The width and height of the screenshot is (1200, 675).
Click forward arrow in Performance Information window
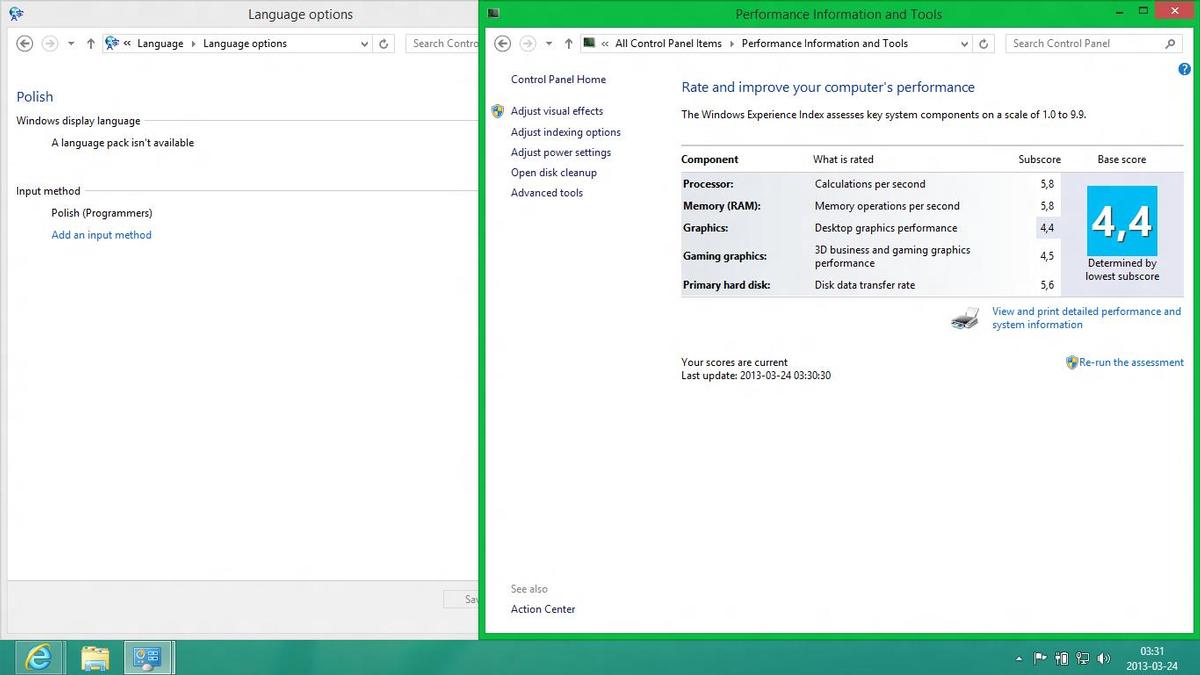(x=528, y=44)
